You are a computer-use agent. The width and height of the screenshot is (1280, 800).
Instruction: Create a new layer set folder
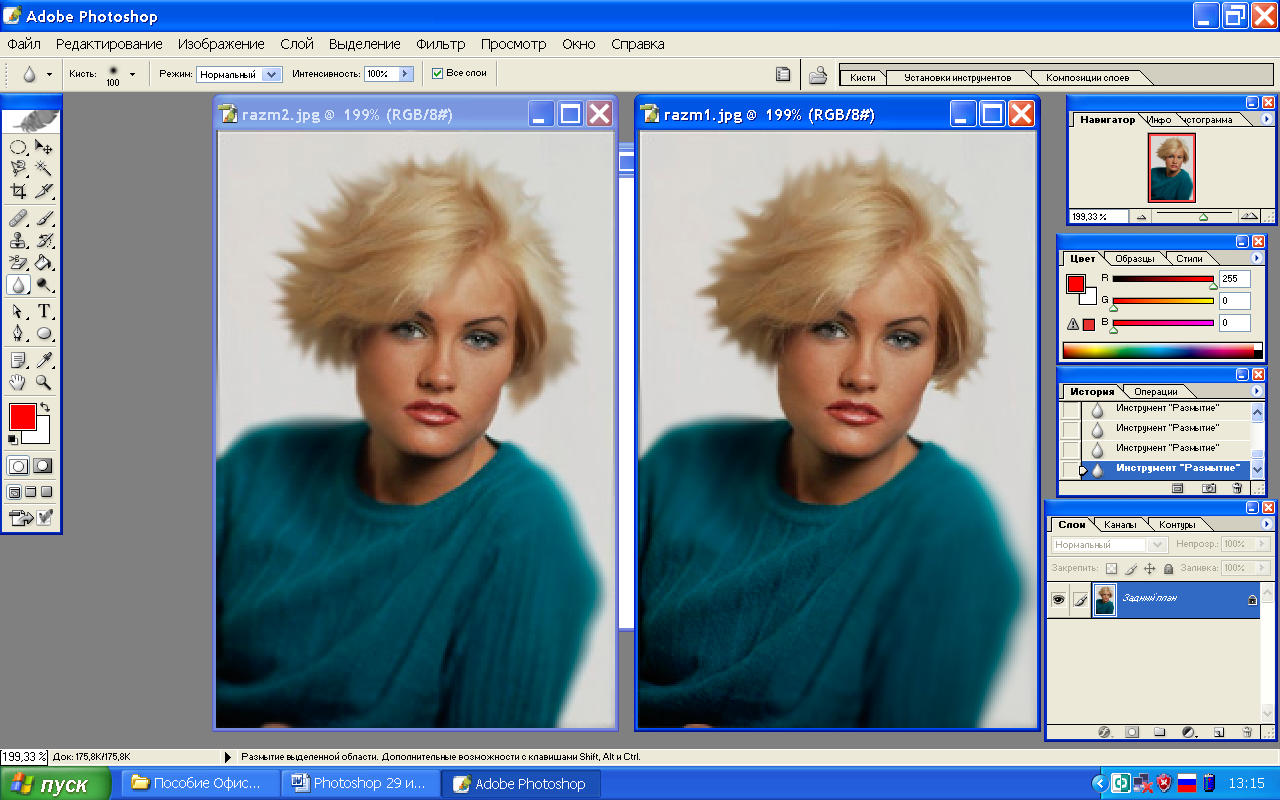tap(1160, 732)
